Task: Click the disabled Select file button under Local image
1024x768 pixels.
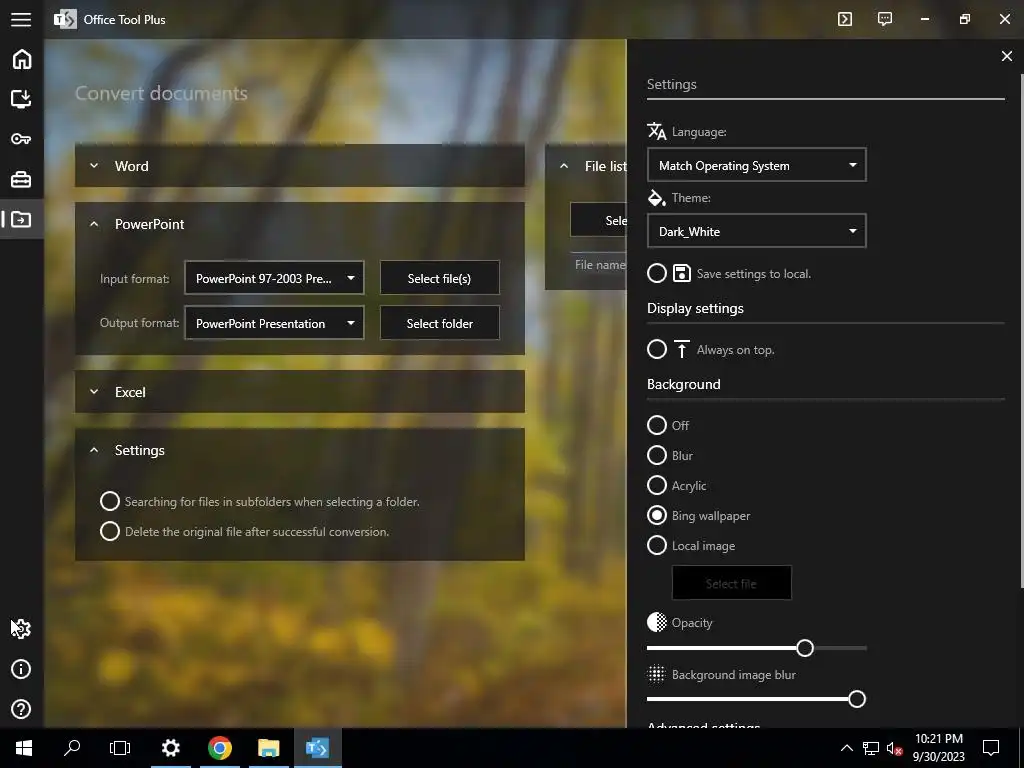Action: [x=731, y=583]
